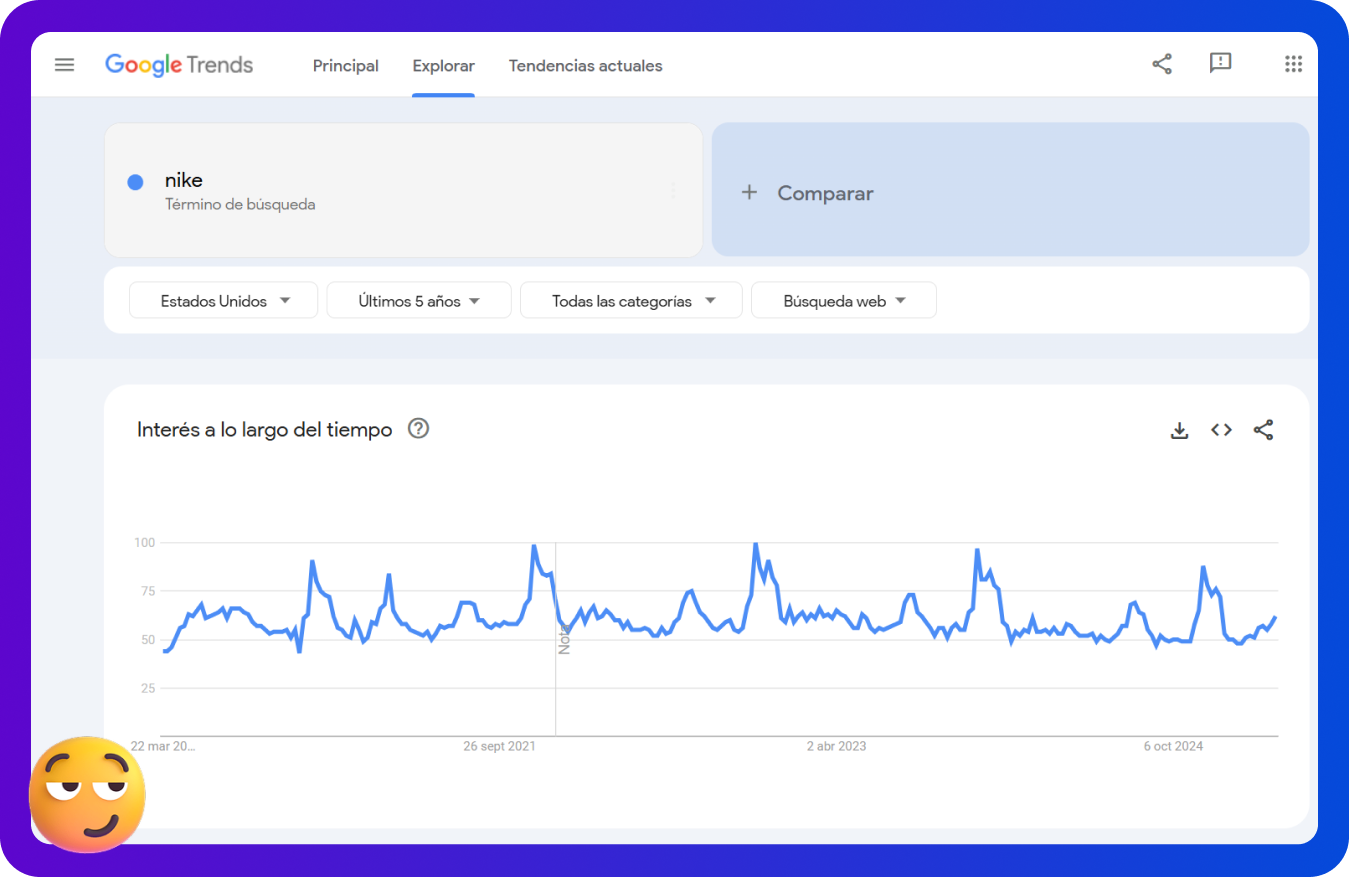Click the plus icon in Comparar

(x=749, y=192)
